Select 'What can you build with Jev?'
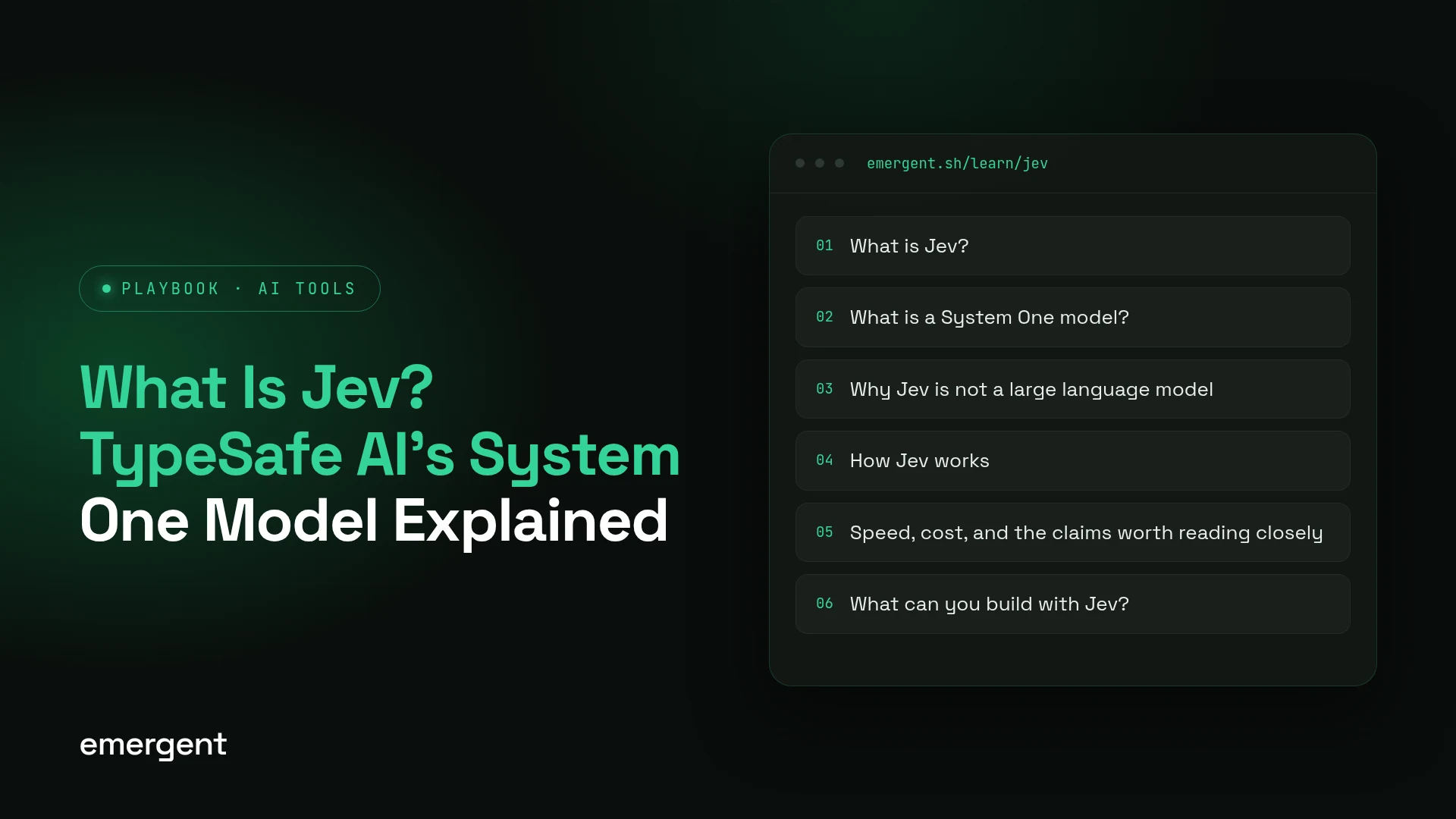Image resolution: width=1456 pixels, height=819 pixels. click(x=1072, y=604)
